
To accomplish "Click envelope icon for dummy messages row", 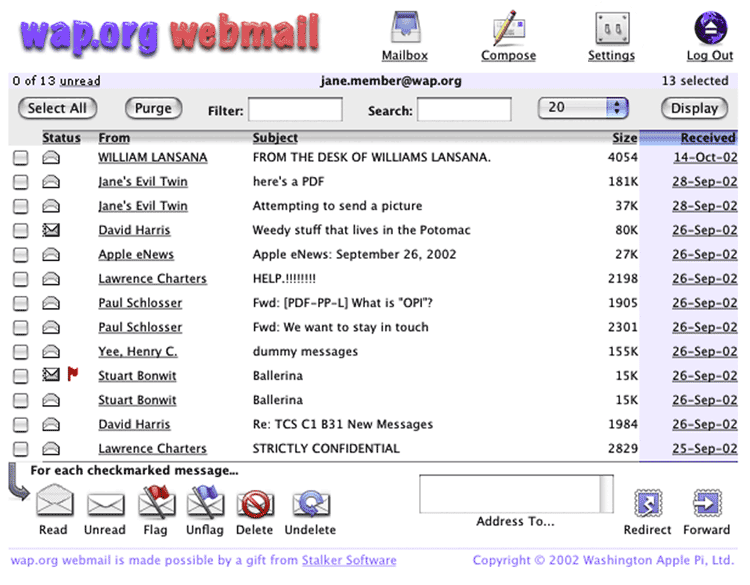I will pos(51,352).
